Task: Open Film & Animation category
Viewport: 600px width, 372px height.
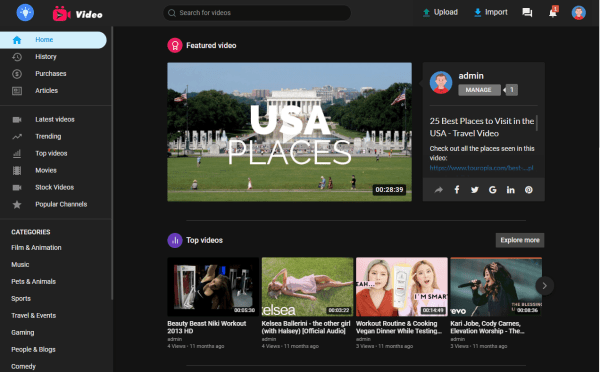Action: pyautogui.click(x=36, y=248)
